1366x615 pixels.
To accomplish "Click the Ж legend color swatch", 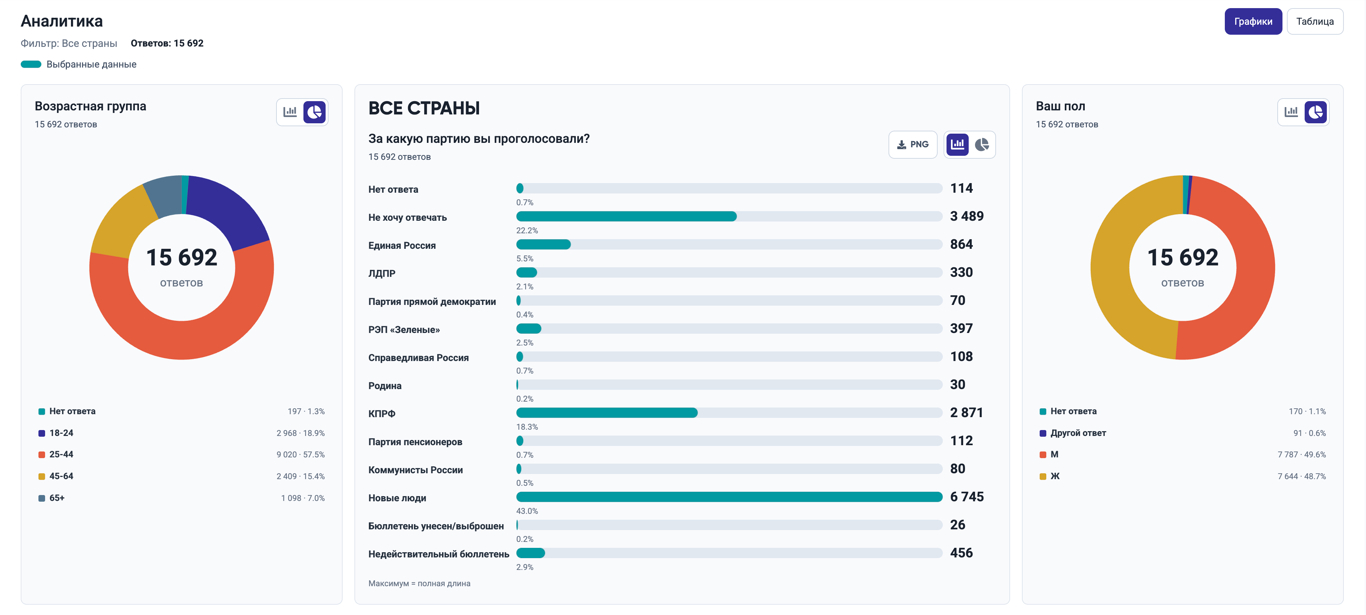I will (1043, 477).
